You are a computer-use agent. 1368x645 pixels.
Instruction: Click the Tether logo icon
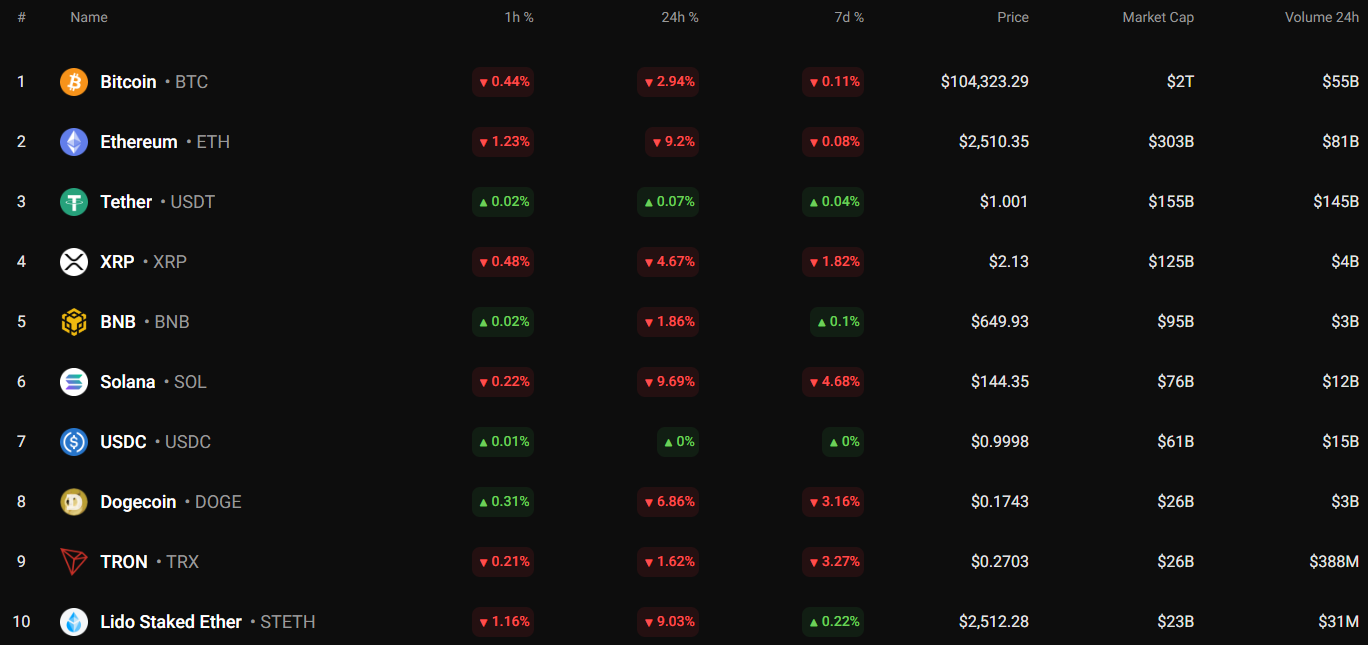[x=74, y=202]
